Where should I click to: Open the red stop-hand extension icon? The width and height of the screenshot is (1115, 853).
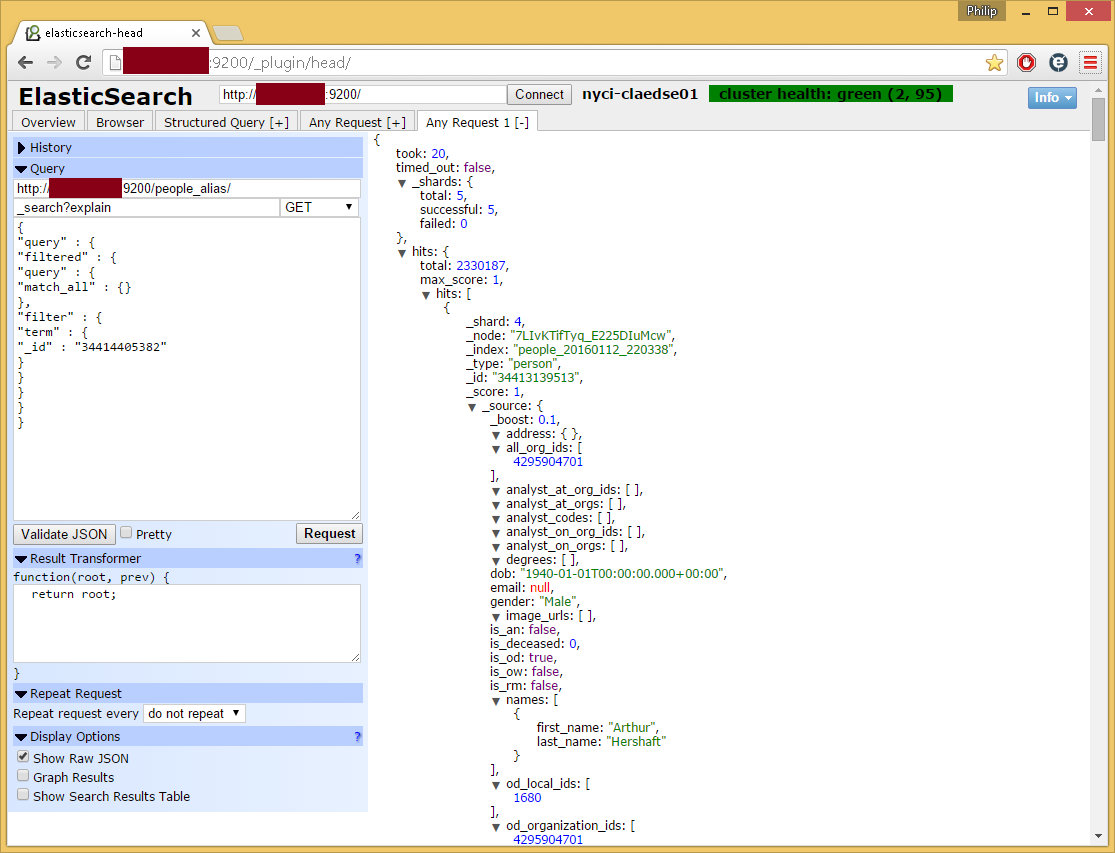coord(1026,63)
